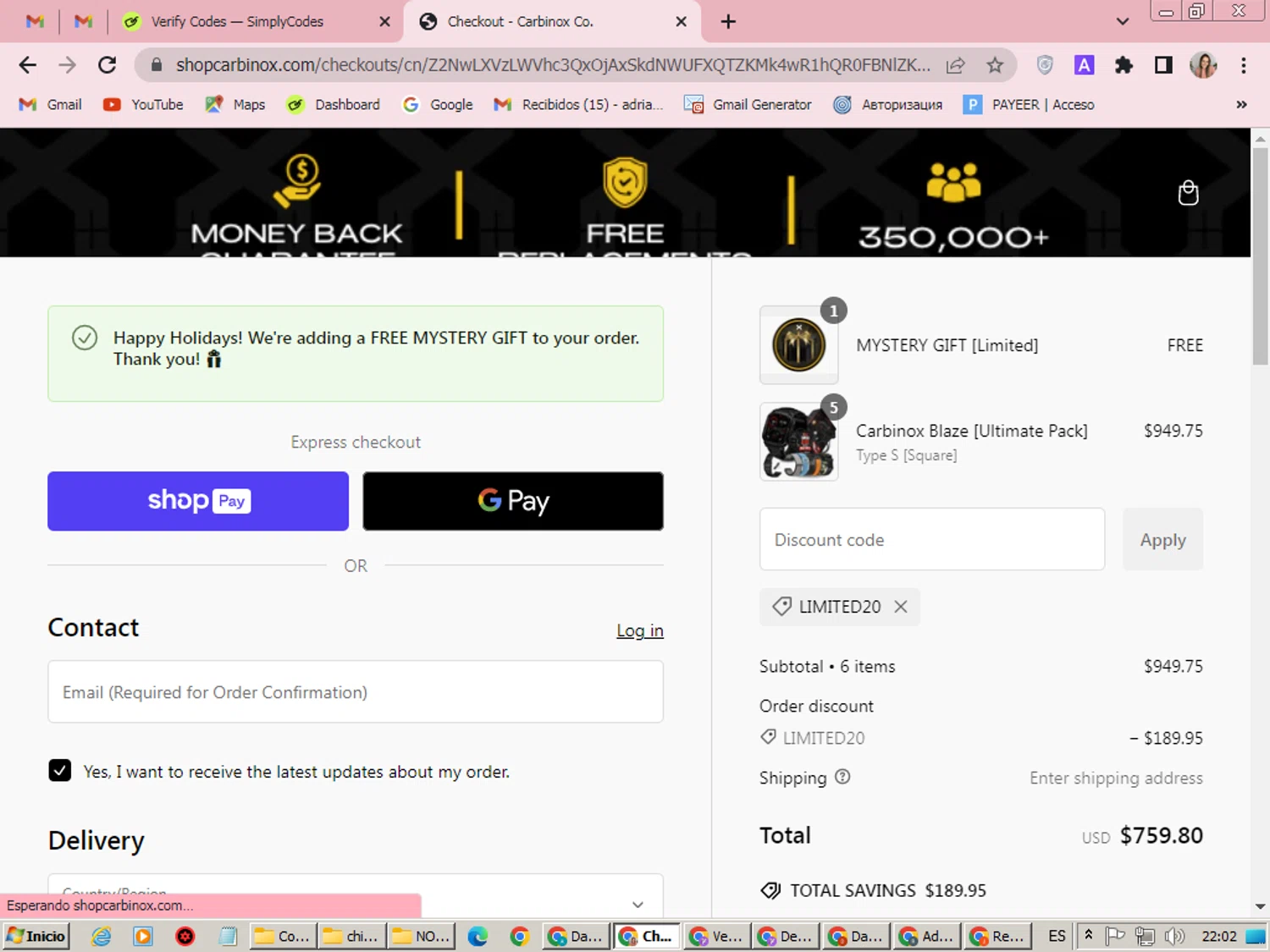Click the Mystery Gift product thumbnail

coord(798,344)
